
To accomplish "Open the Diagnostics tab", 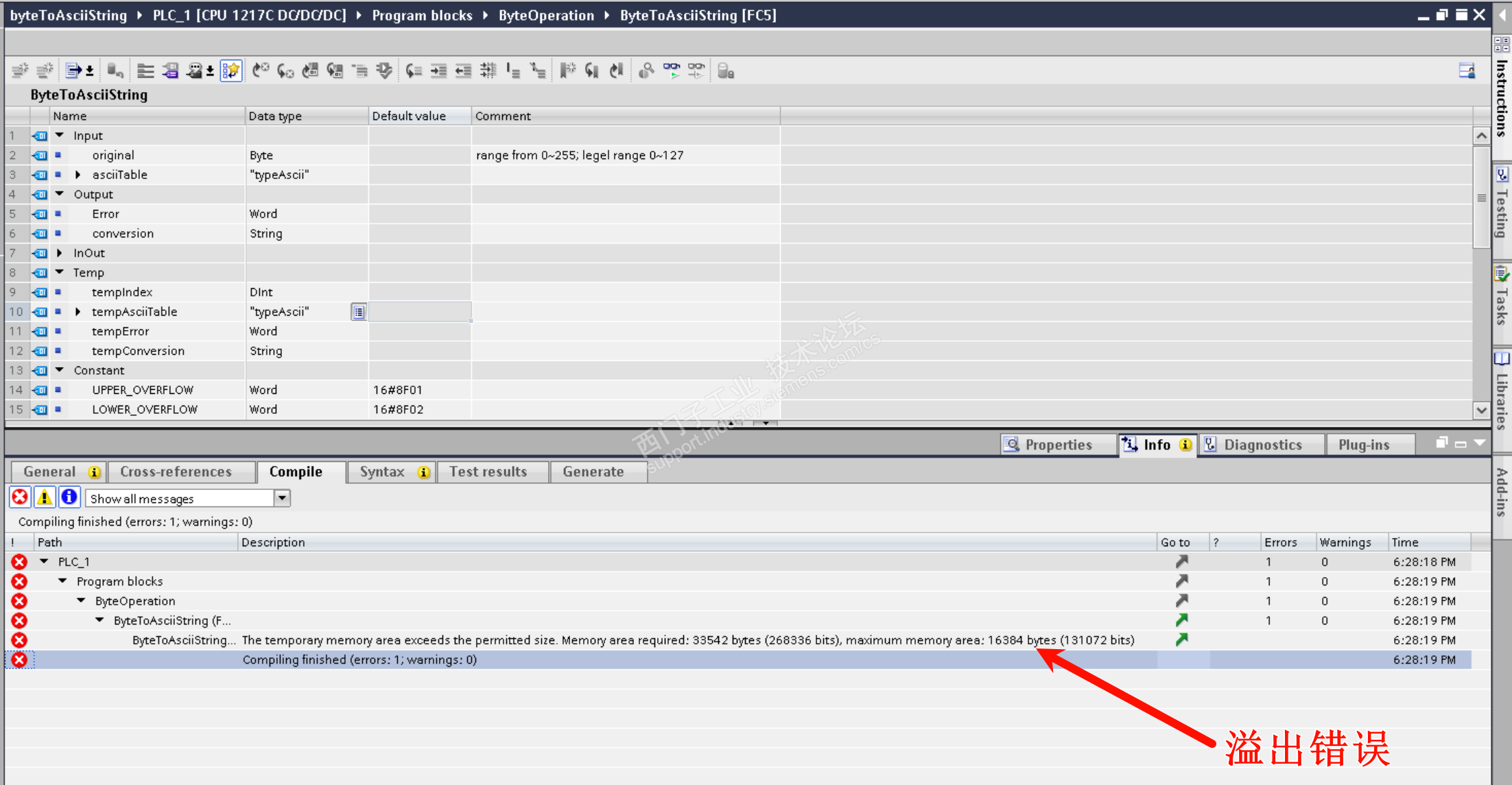I will pos(1262,445).
